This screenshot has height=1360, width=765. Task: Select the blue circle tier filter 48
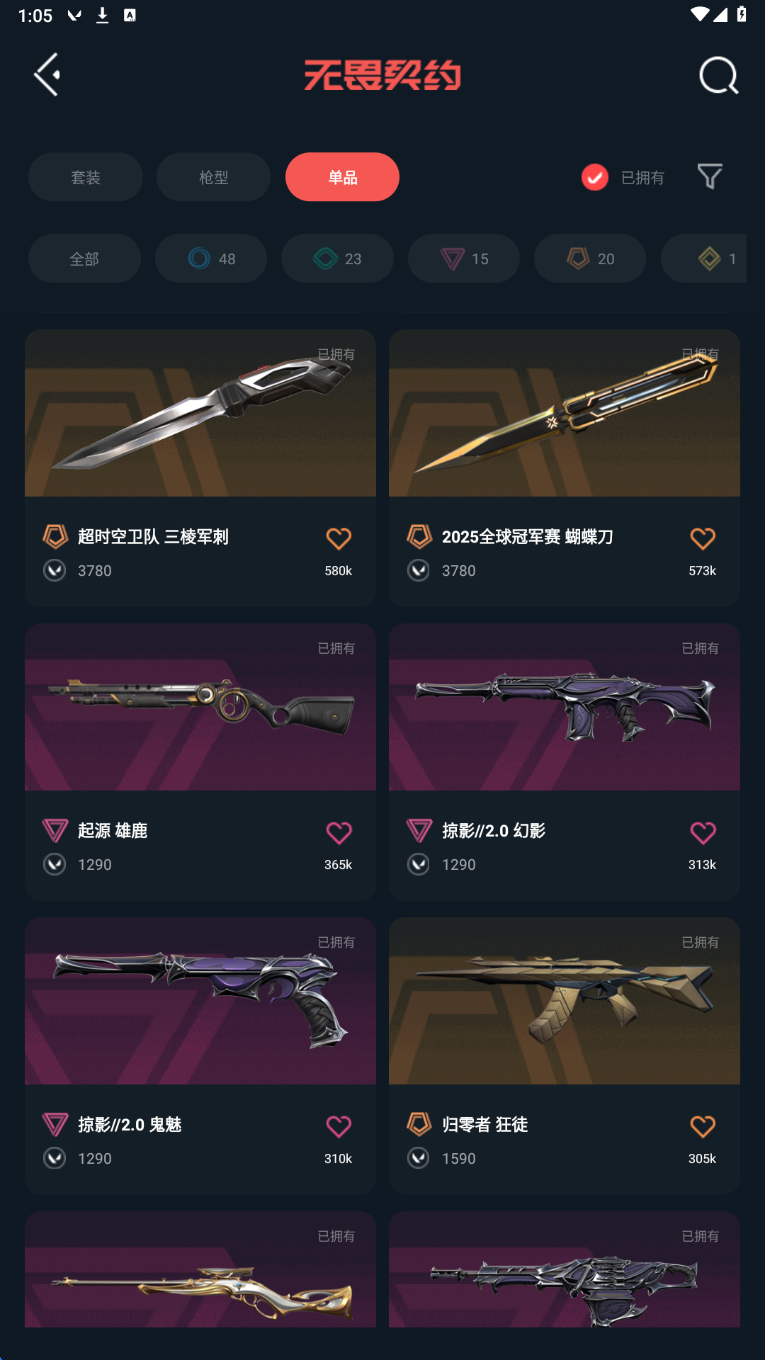point(211,259)
